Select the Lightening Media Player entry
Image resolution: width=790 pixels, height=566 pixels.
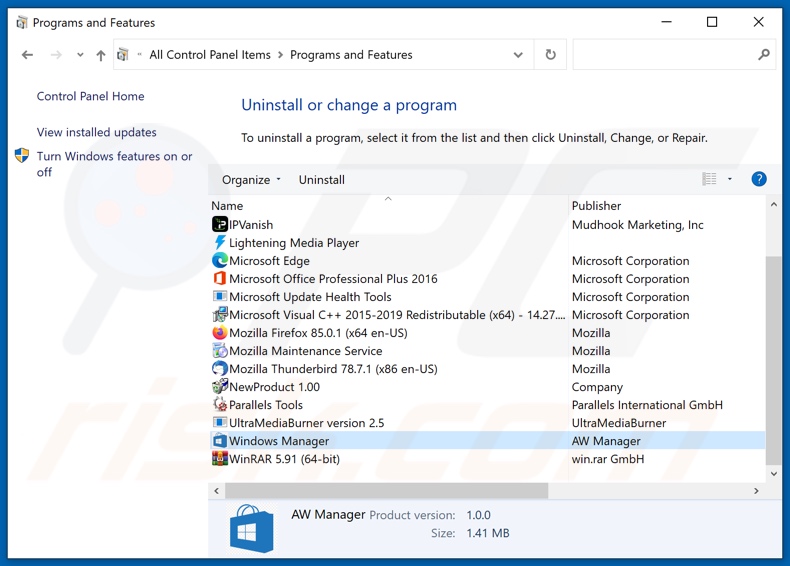(x=294, y=243)
